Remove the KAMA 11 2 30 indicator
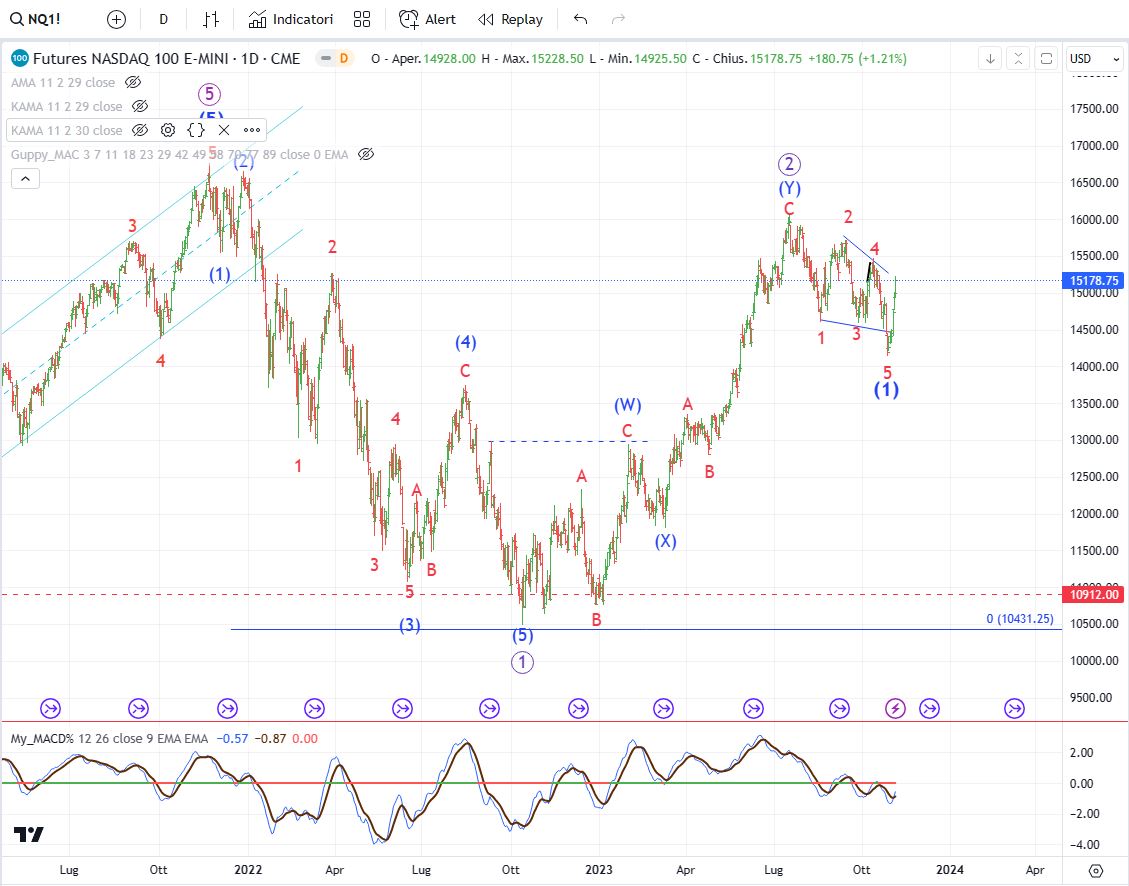Image resolution: width=1129 pixels, height=886 pixels. [x=224, y=130]
